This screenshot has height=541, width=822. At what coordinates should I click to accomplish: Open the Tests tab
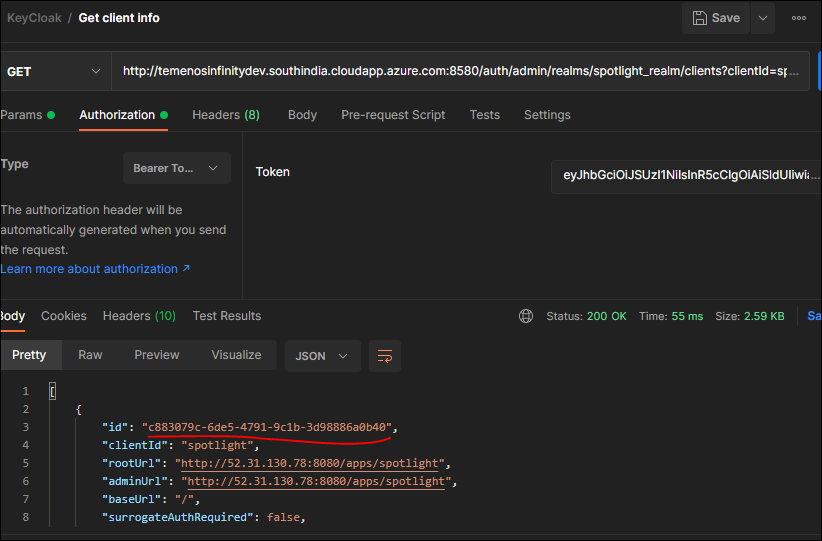[484, 115]
